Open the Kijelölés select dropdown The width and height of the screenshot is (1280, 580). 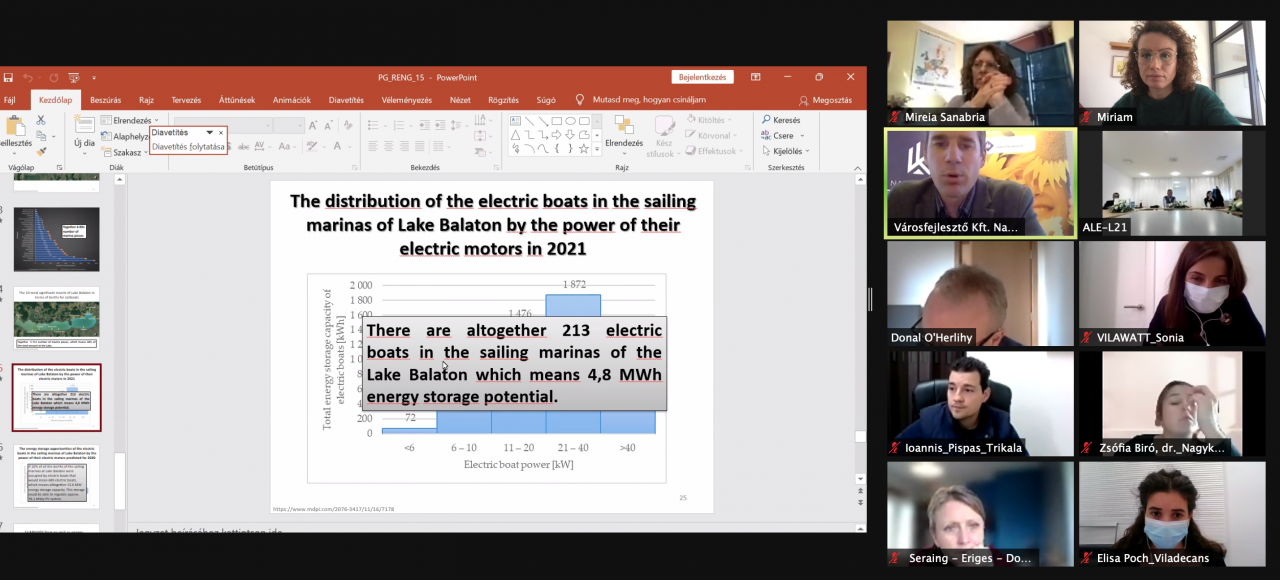788,152
